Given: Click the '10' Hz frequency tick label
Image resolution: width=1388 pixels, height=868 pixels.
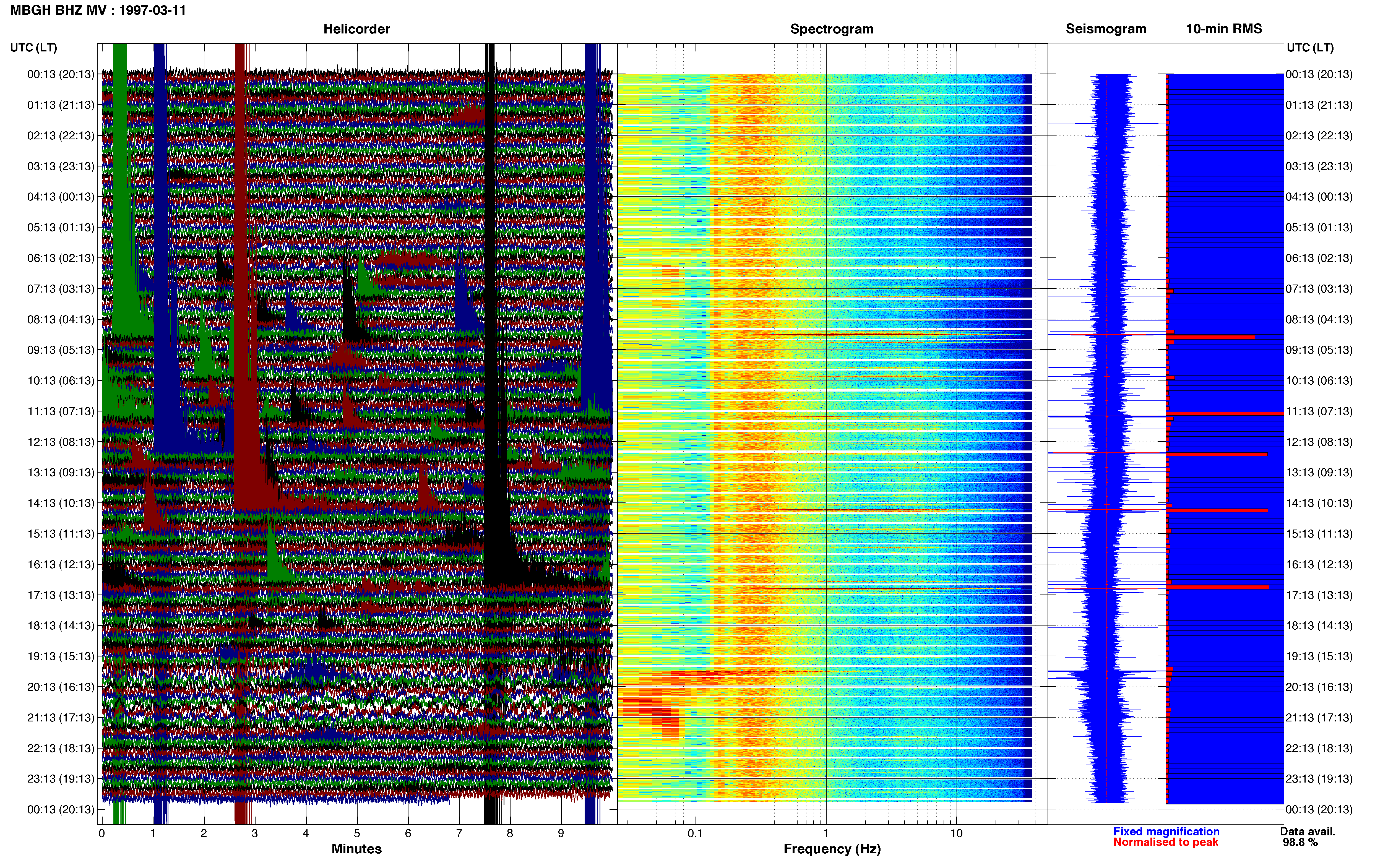Looking at the screenshot, I should point(956,833).
